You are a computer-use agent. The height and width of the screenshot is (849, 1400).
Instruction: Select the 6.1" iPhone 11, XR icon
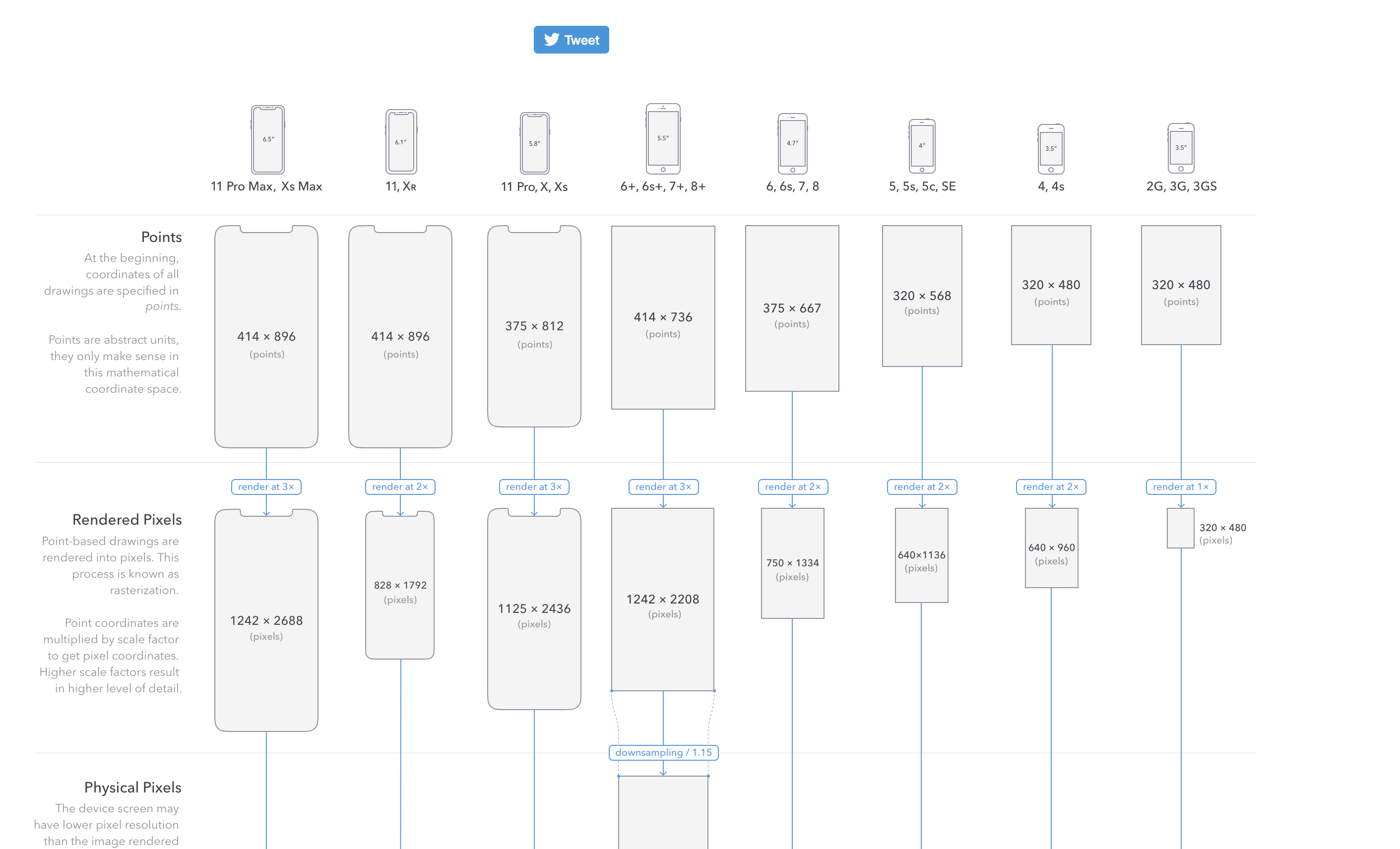point(401,142)
